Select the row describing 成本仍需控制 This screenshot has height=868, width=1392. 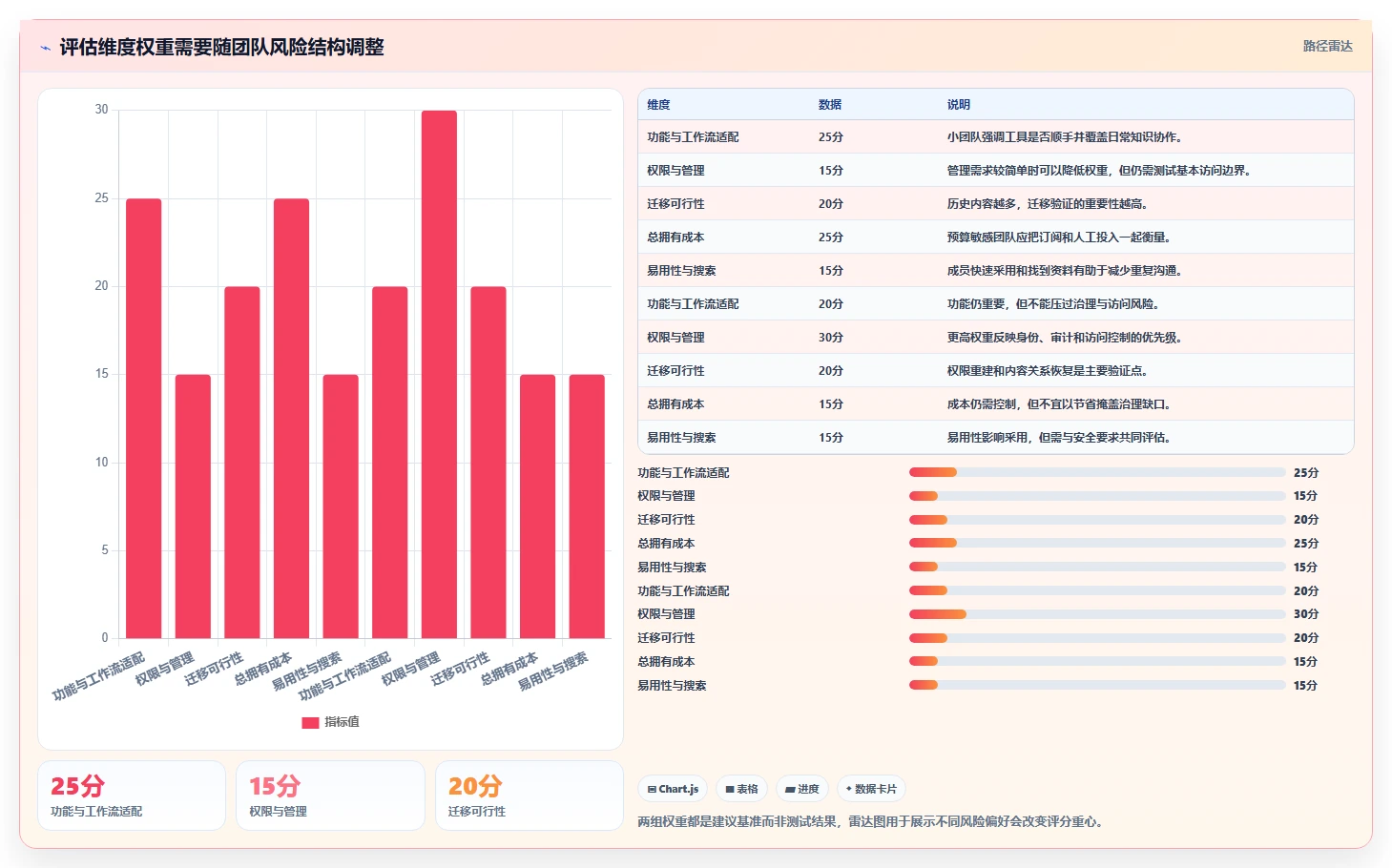pos(996,404)
